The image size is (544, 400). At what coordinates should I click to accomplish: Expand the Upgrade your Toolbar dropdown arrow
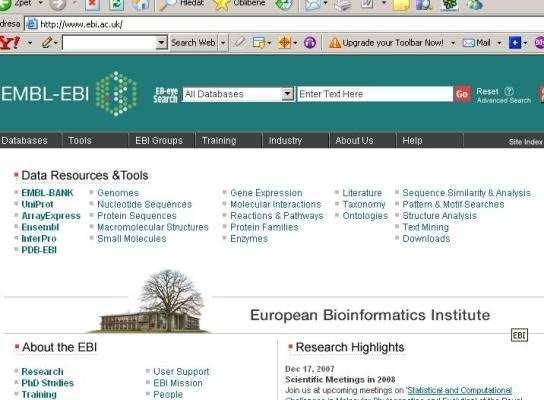coord(453,43)
